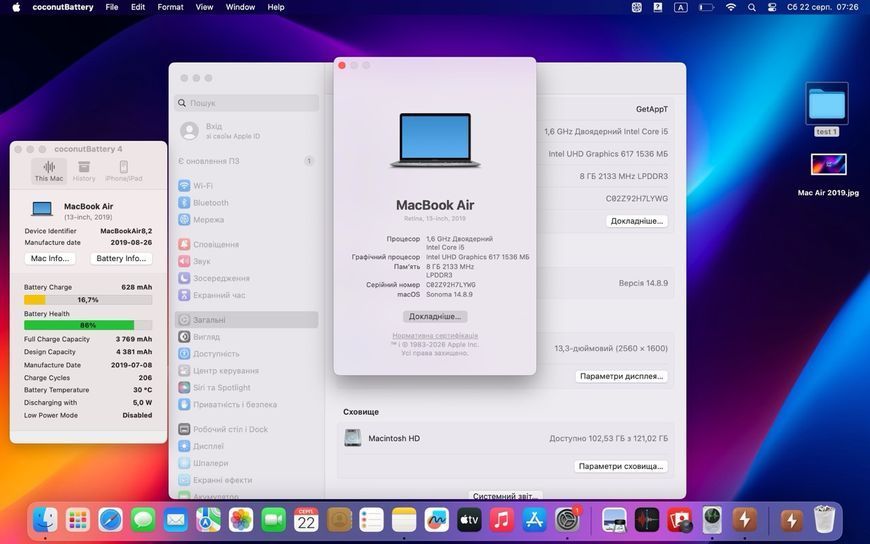
Task: Open Photos from the Dock
Action: click(241, 520)
